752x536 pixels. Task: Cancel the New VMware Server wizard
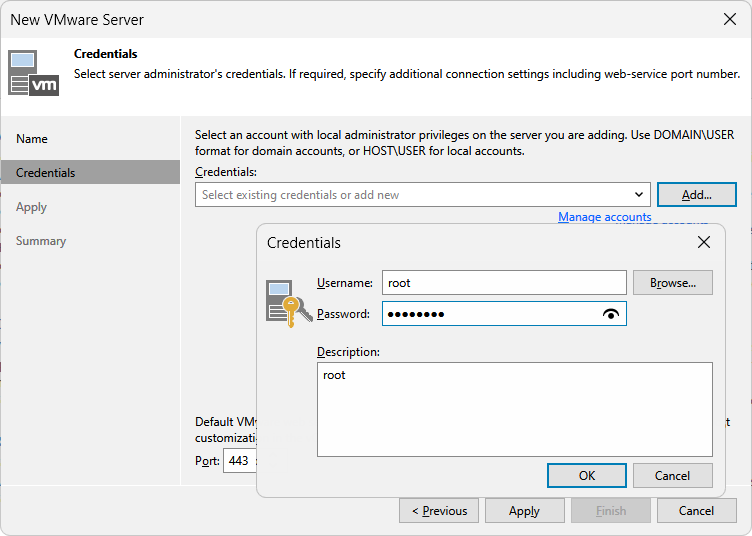point(696,511)
